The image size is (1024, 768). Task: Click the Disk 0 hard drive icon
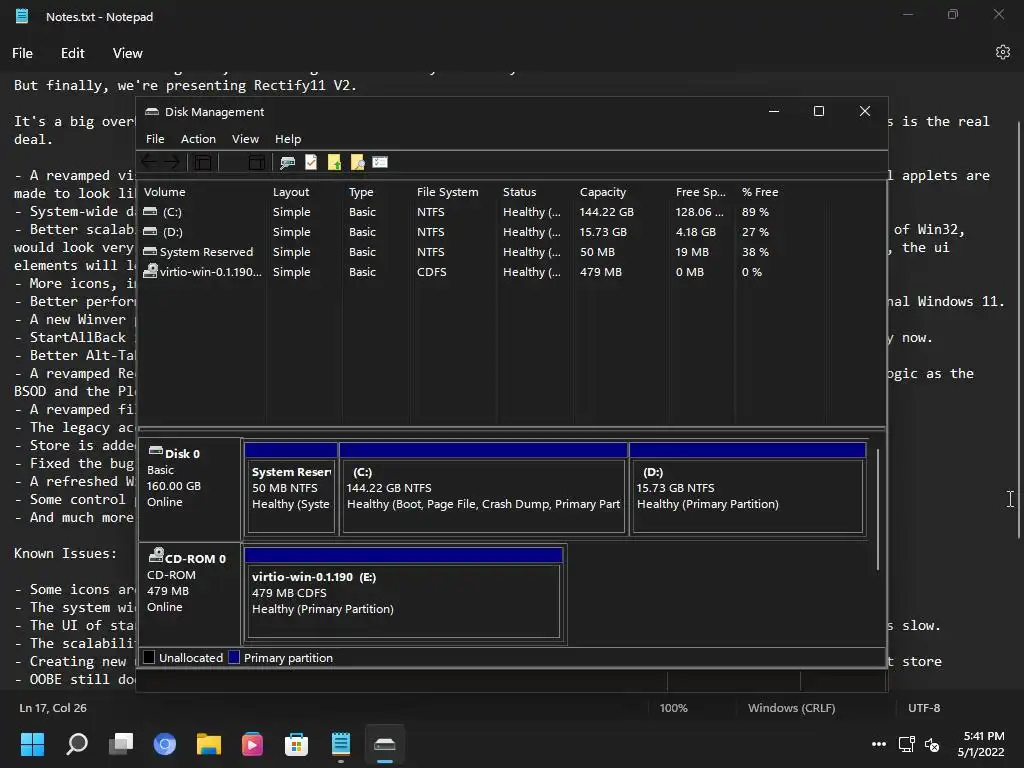click(155, 451)
